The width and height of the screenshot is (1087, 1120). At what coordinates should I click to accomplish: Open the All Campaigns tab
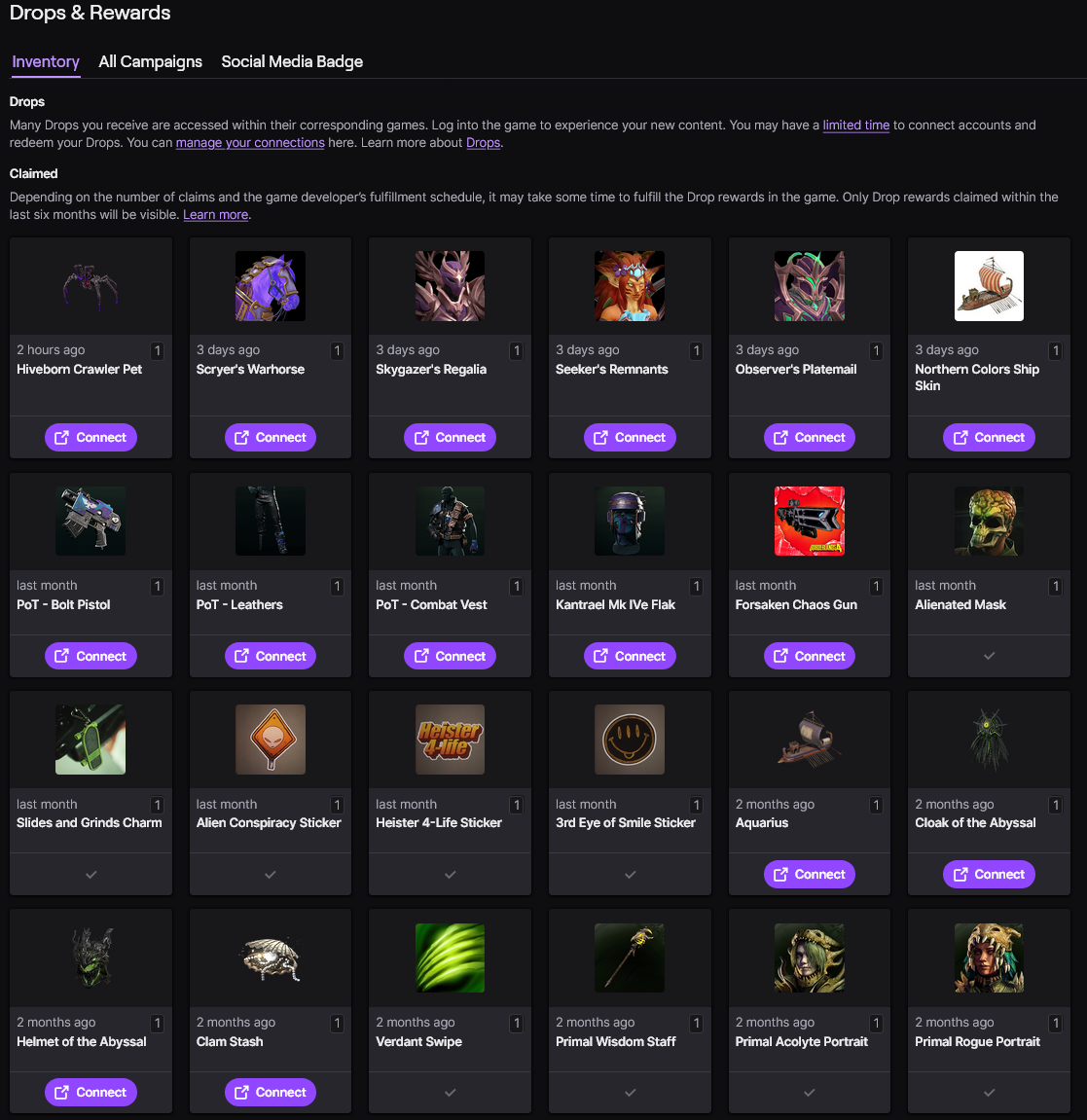click(150, 61)
